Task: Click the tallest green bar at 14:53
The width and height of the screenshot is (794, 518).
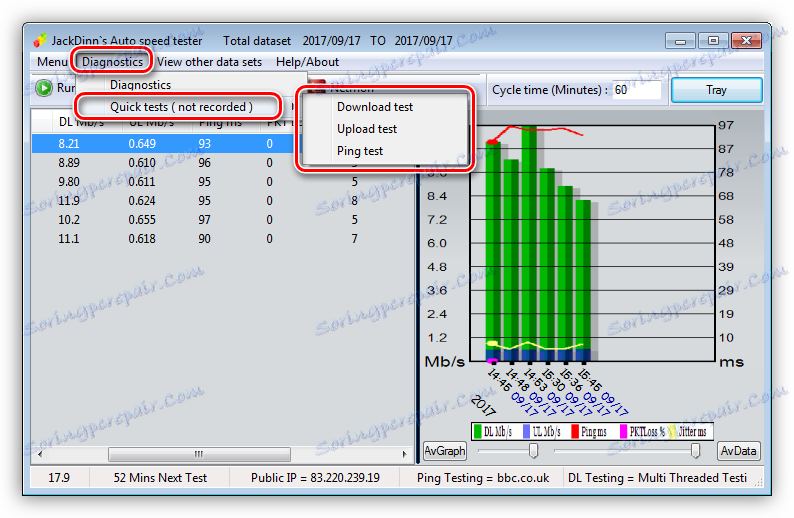Action: pos(529,243)
